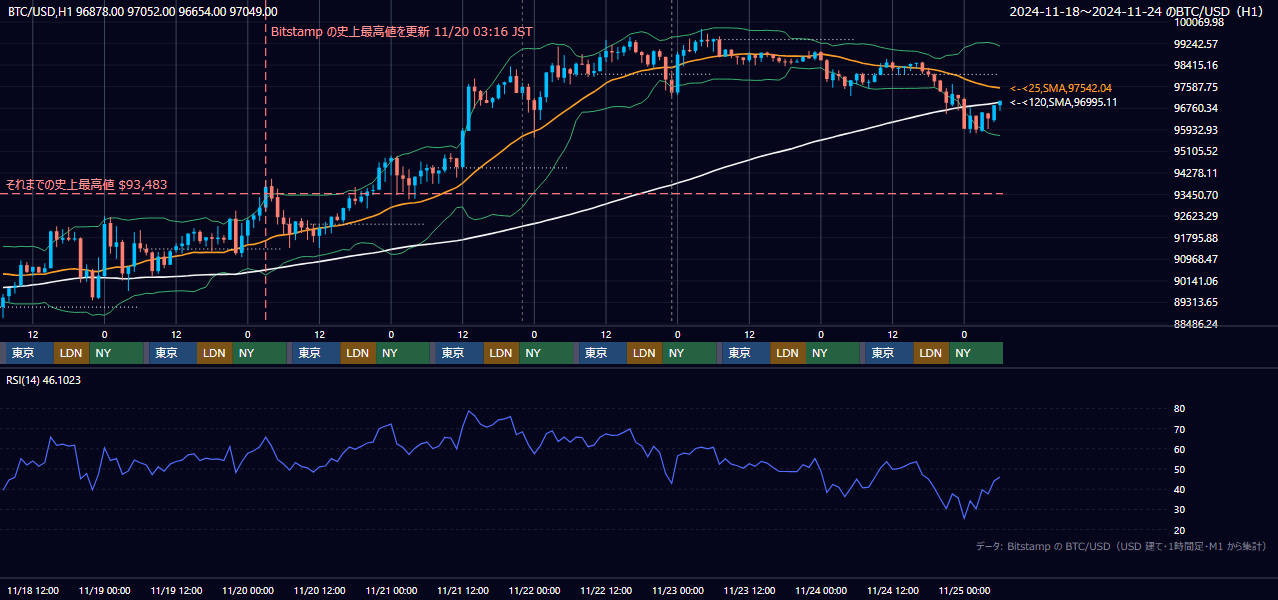Click the 11/24 00:00 date label
The image size is (1278, 600).
(821, 590)
